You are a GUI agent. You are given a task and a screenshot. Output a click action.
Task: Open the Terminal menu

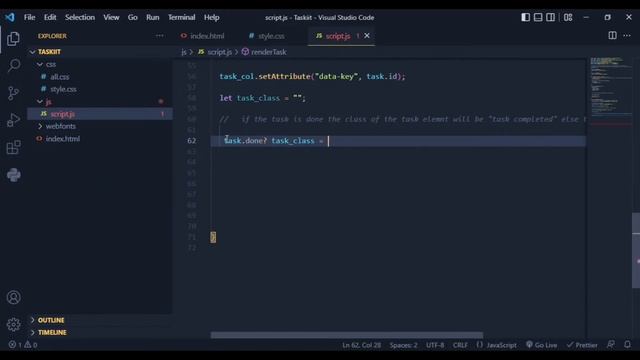(182, 17)
